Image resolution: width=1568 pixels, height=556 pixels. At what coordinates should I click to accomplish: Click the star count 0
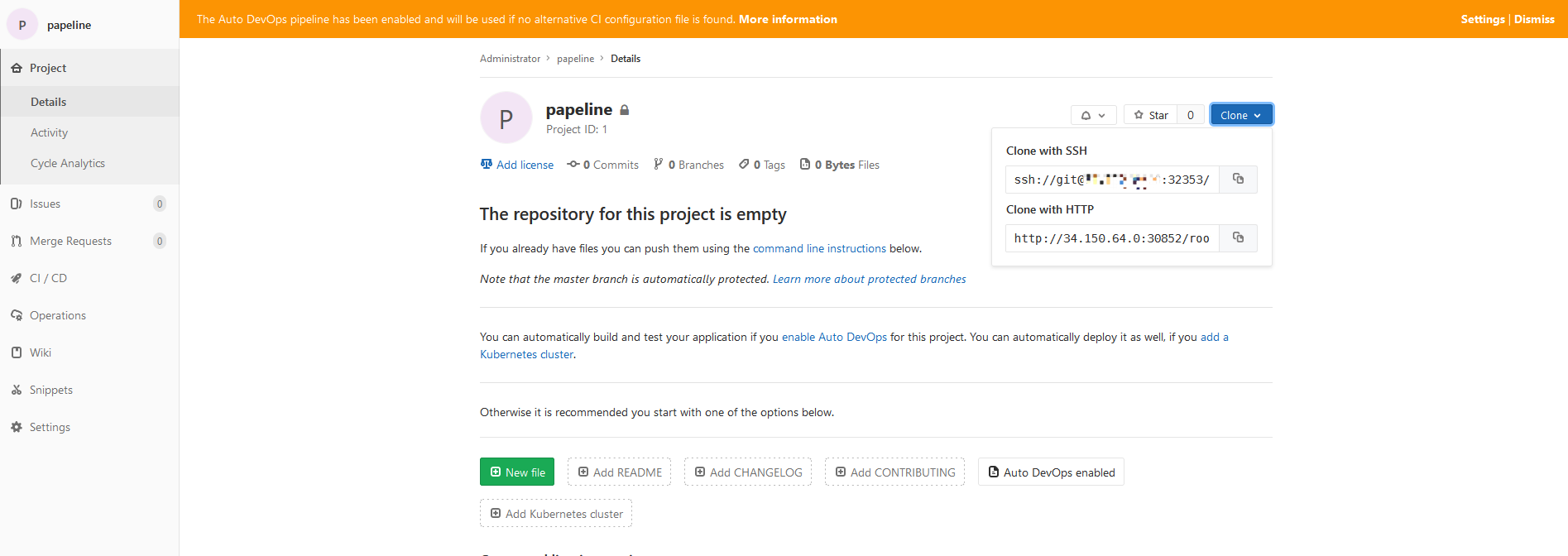pos(1190,115)
